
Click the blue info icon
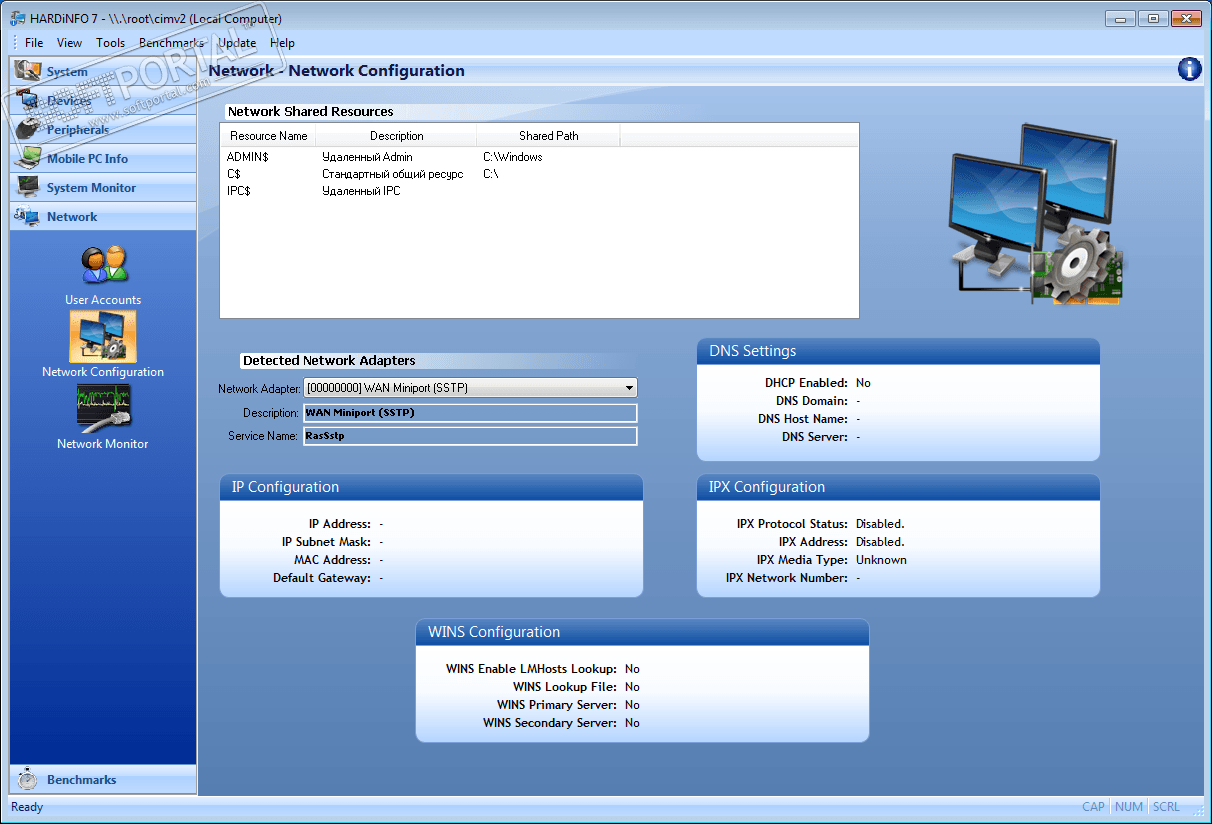(x=1189, y=69)
